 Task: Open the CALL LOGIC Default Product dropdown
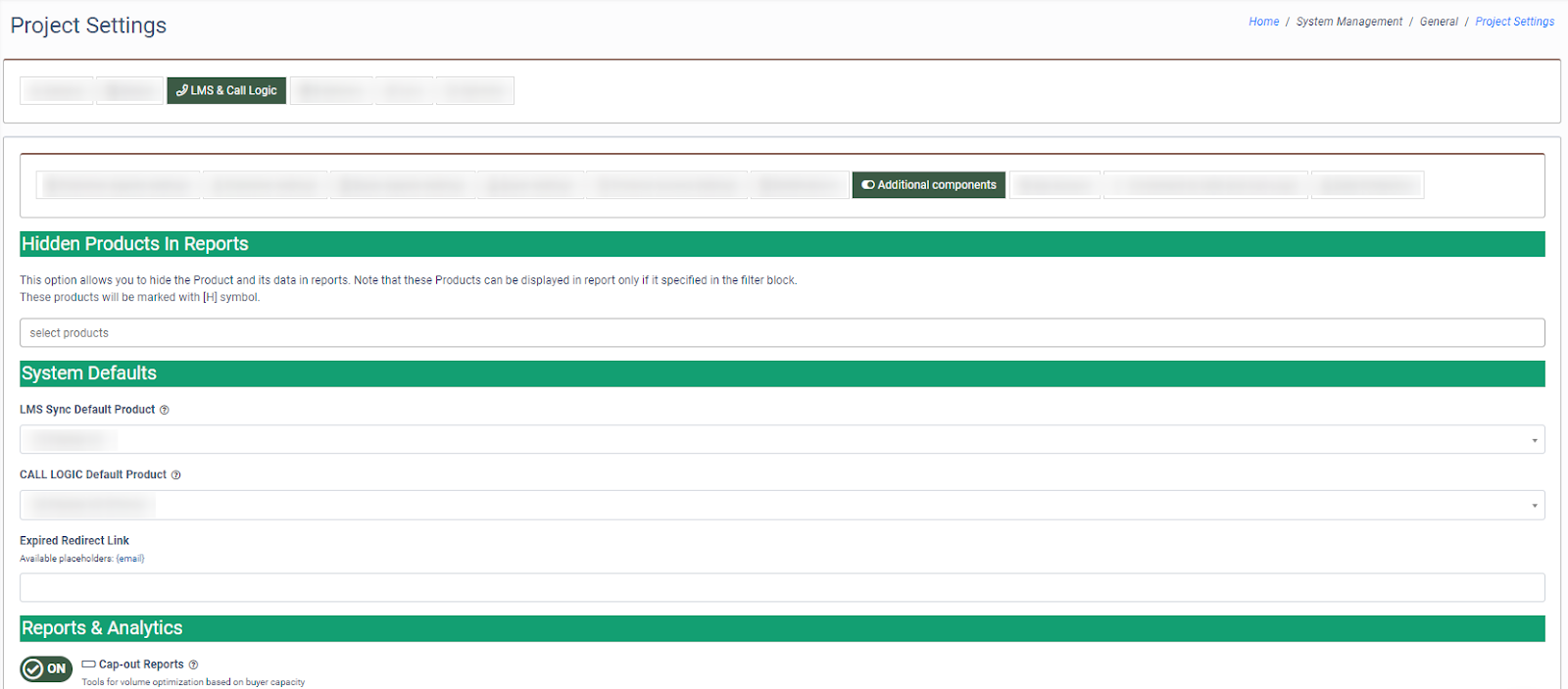coord(781,505)
